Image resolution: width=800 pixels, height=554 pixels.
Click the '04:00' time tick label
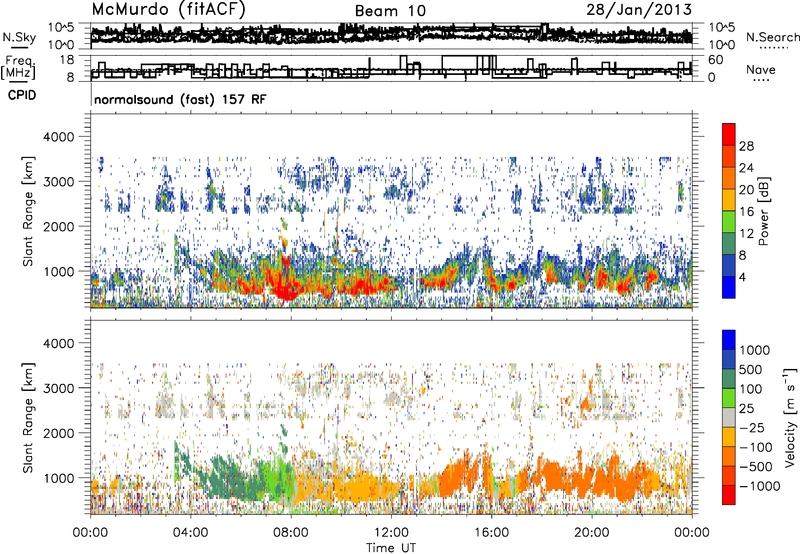point(190,533)
